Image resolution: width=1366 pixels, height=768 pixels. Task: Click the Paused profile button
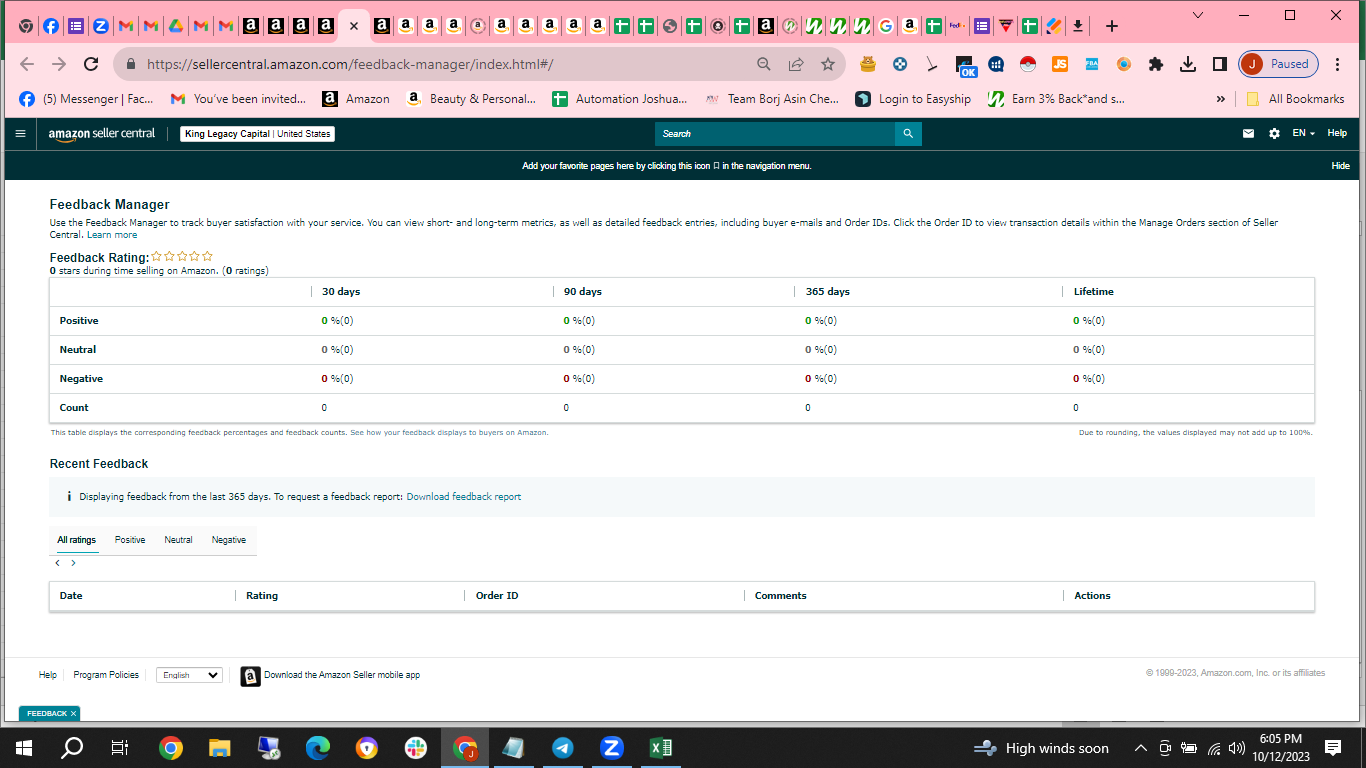(1279, 64)
